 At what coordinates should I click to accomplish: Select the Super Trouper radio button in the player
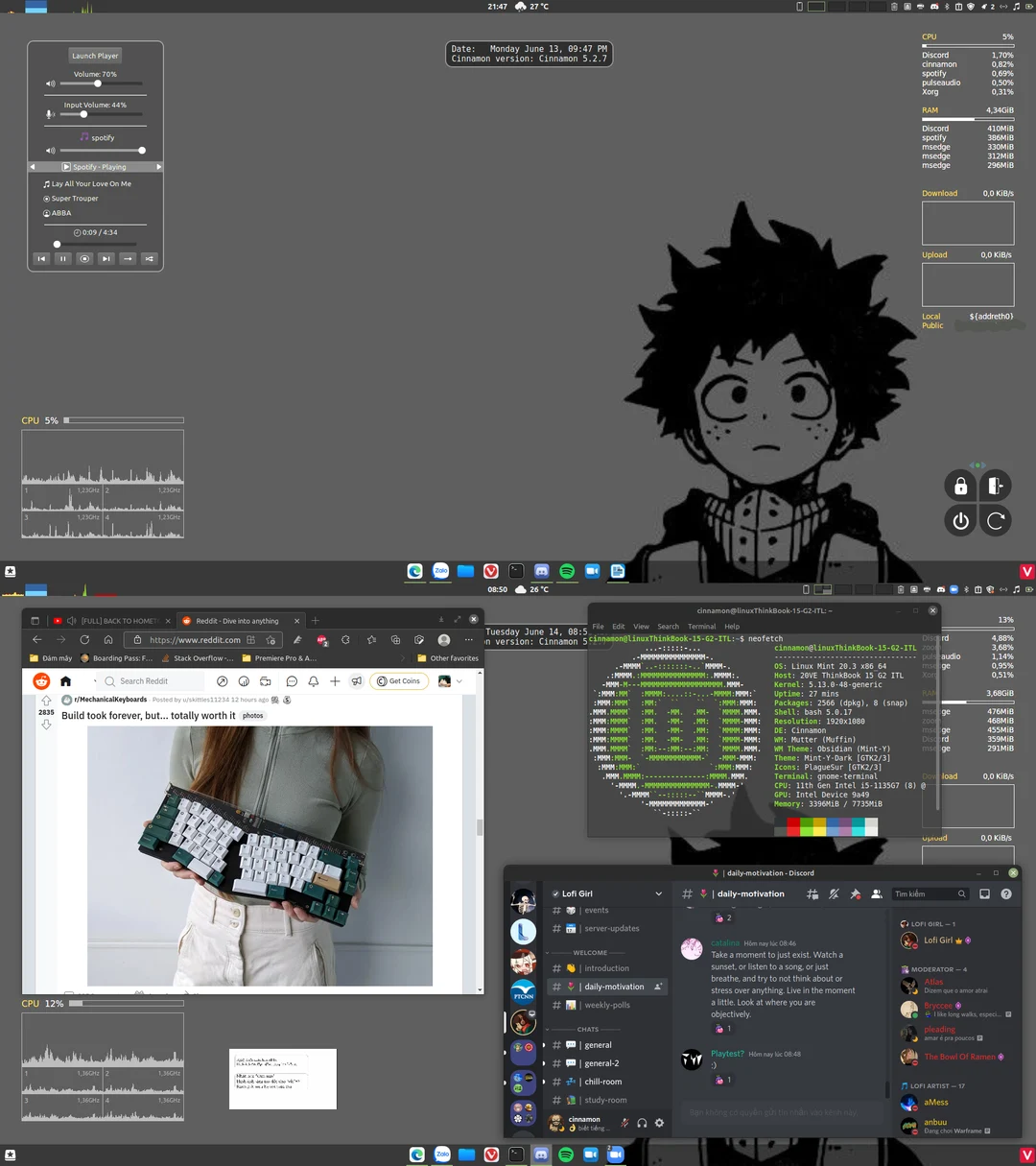[46, 198]
